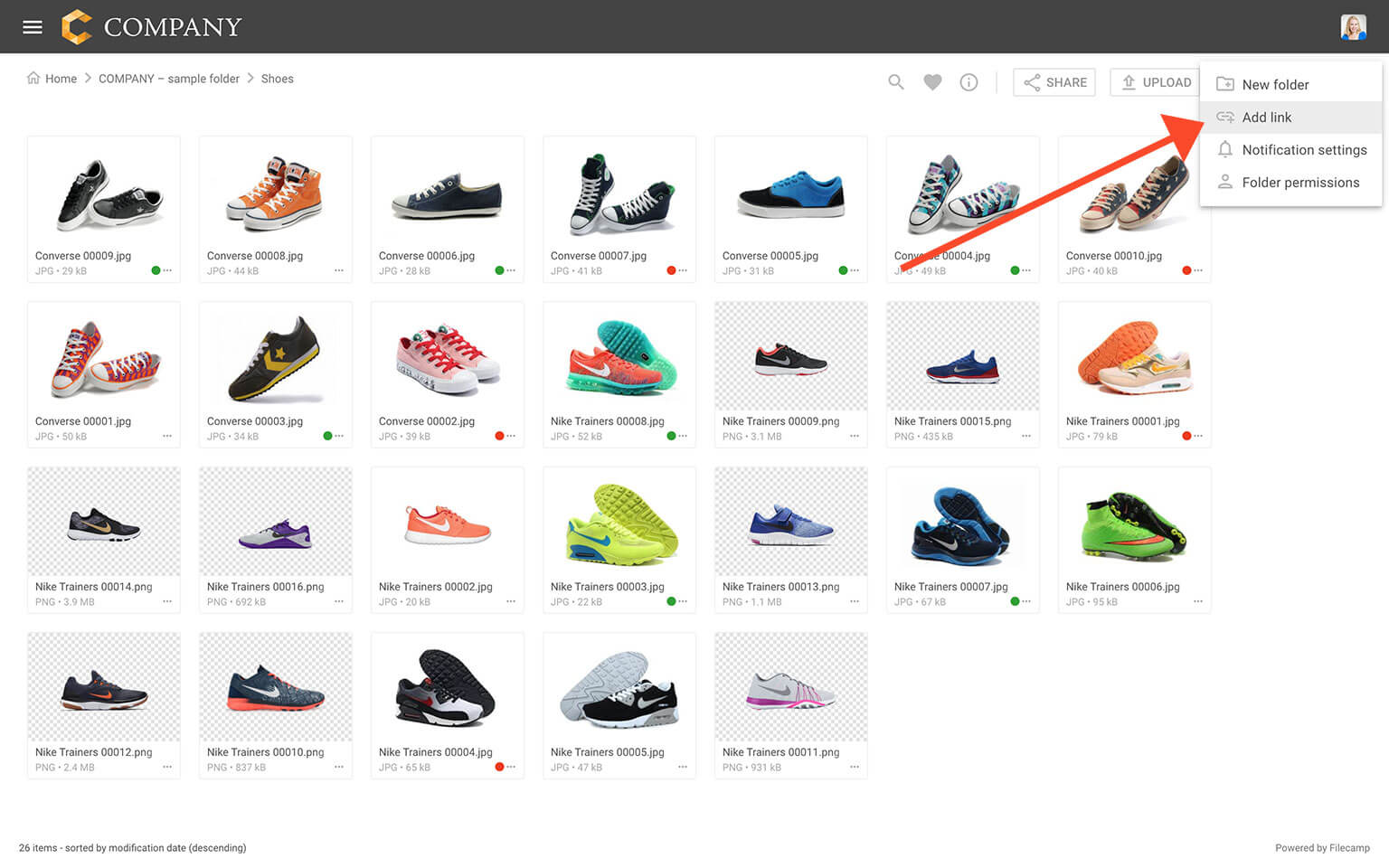Open options for Nike Trainers 00005.jpg

[683, 767]
